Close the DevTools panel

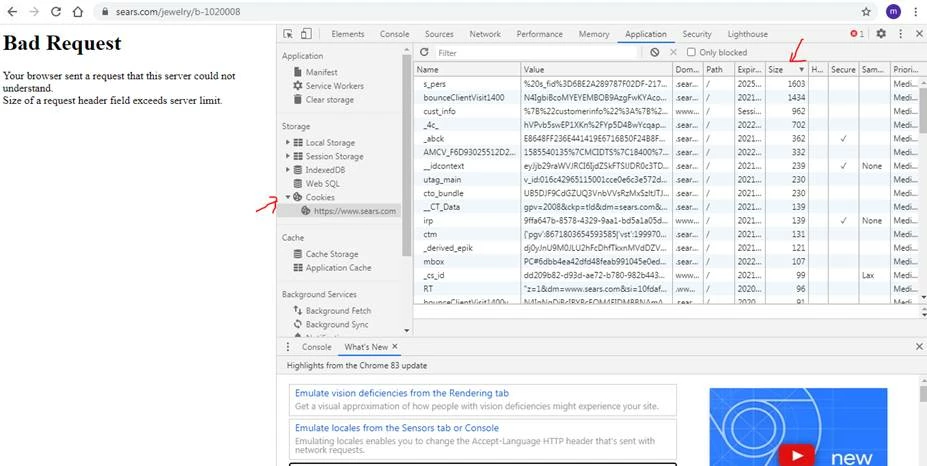[918, 34]
